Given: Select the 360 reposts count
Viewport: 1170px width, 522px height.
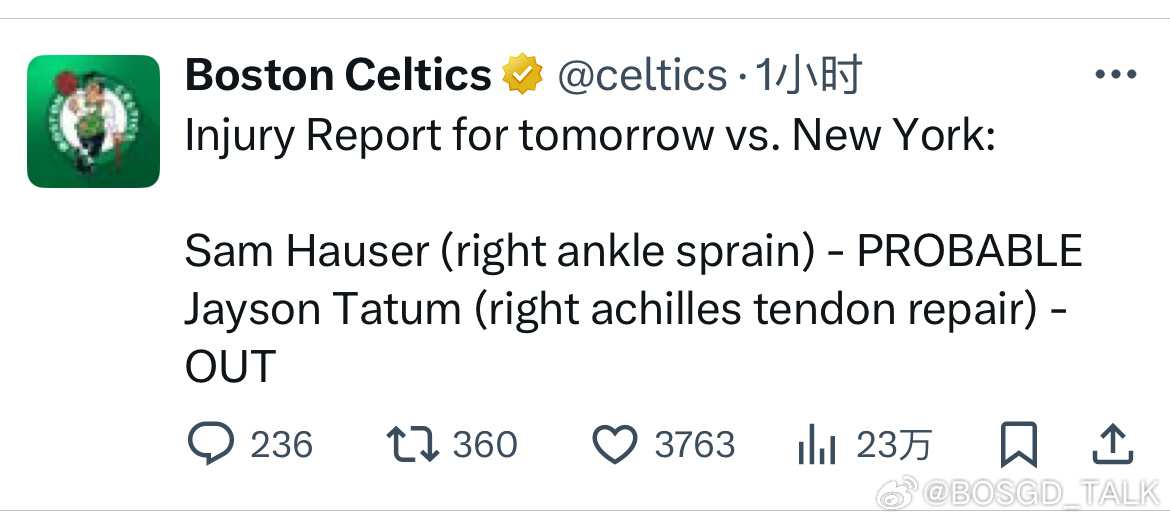Looking at the screenshot, I should (485, 445).
